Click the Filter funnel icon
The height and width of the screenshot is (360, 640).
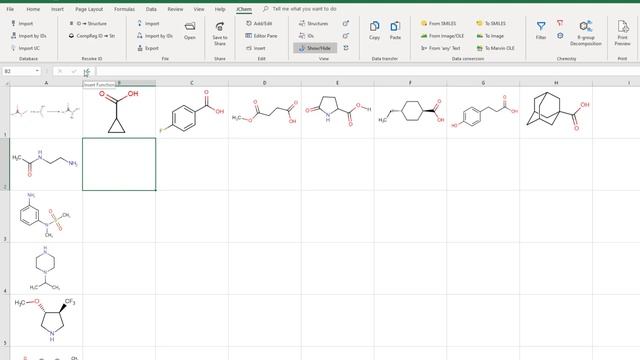pos(541,31)
